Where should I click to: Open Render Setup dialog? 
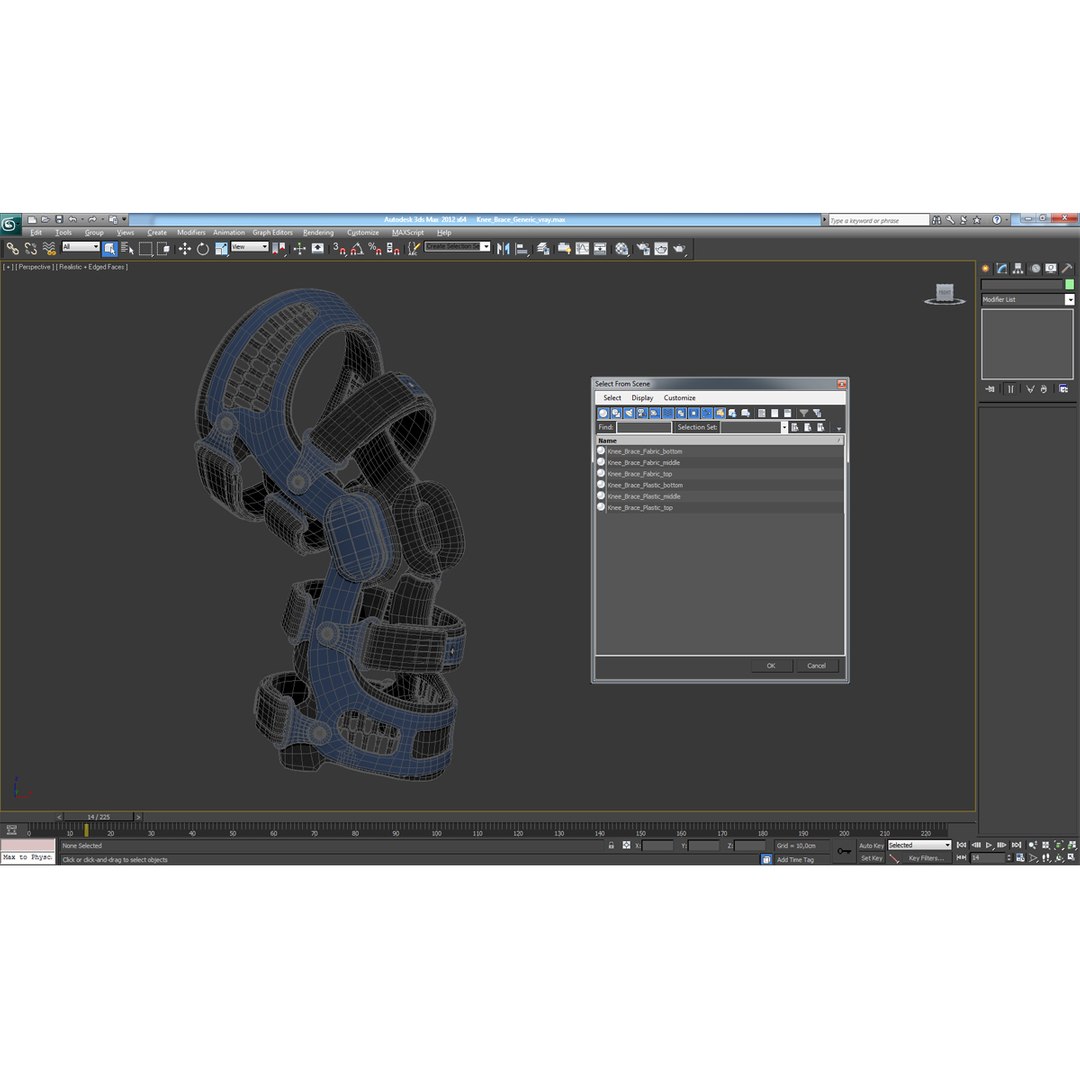pos(643,249)
